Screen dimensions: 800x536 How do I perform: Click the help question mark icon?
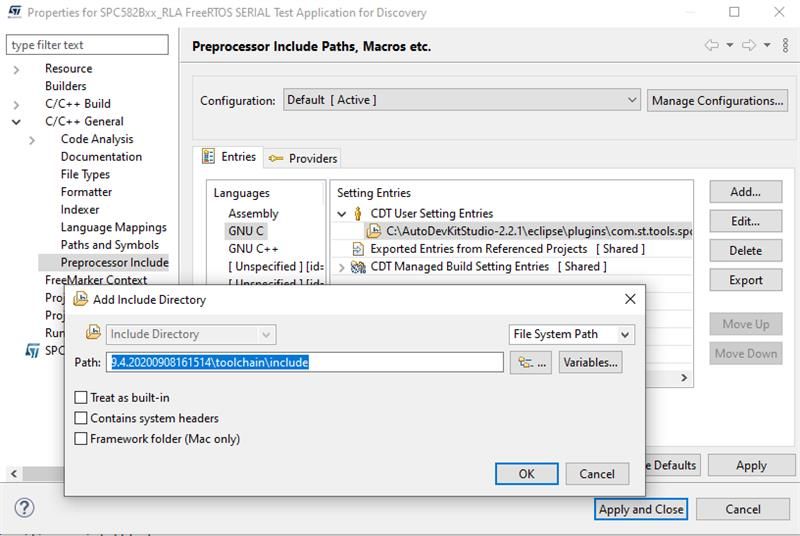click(x=25, y=508)
